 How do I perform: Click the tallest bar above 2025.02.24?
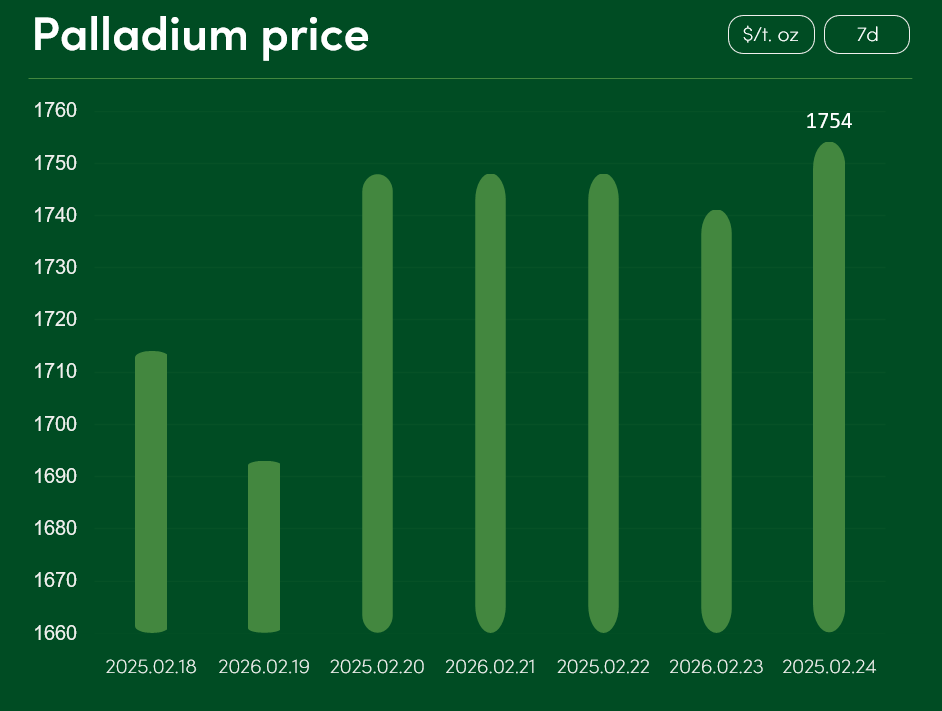pos(829,387)
